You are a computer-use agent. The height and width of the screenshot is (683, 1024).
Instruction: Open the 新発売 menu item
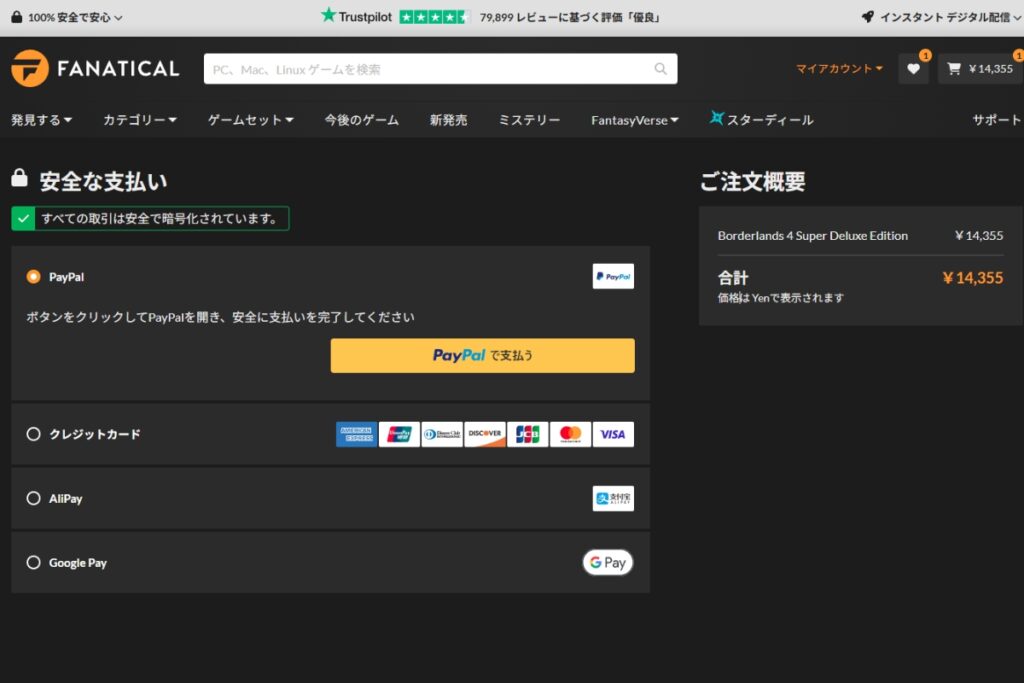click(449, 119)
